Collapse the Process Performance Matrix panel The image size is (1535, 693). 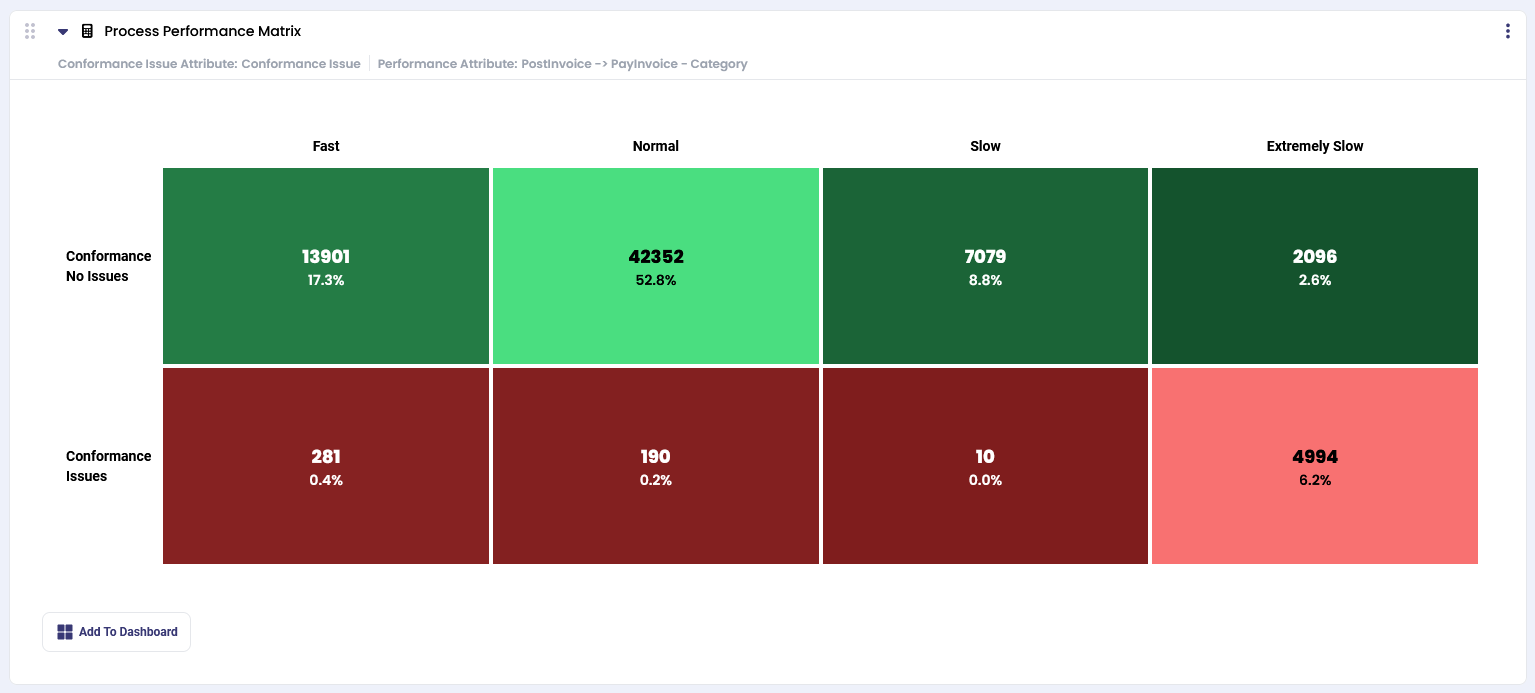tap(63, 32)
